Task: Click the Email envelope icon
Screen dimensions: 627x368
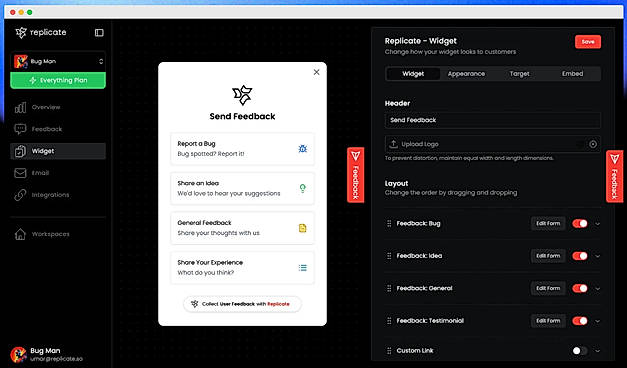Action: (20, 173)
